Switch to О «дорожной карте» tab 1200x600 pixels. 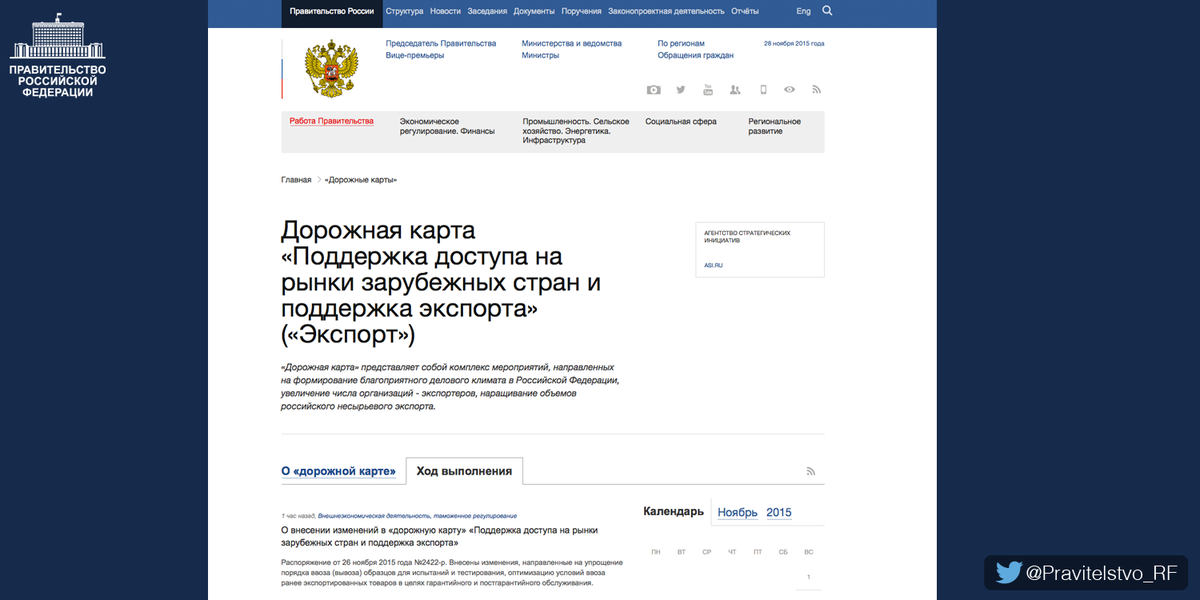[x=339, y=471]
